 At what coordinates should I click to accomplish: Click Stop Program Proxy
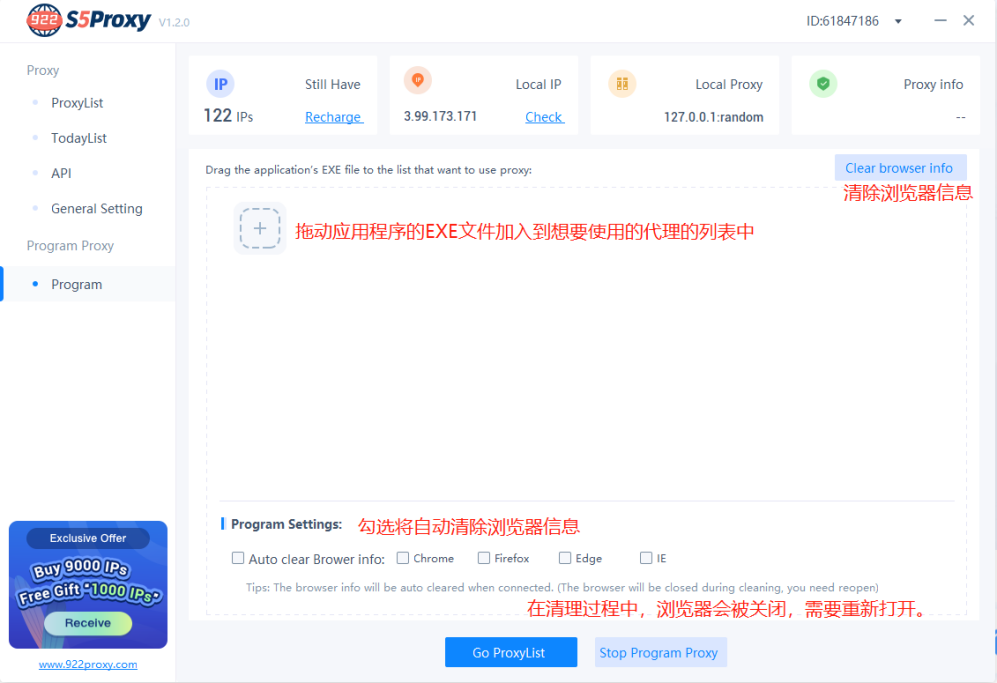coord(660,652)
